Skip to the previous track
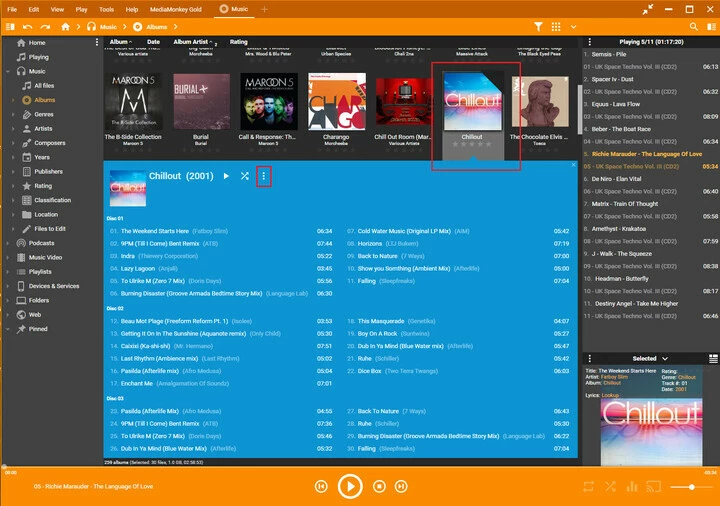 pos(321,486)
